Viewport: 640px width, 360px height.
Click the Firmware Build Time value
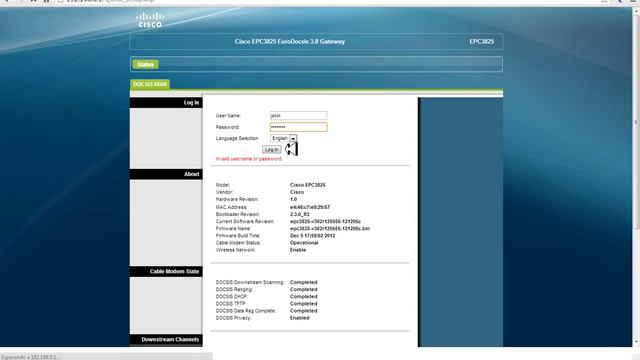click(313, 236)
